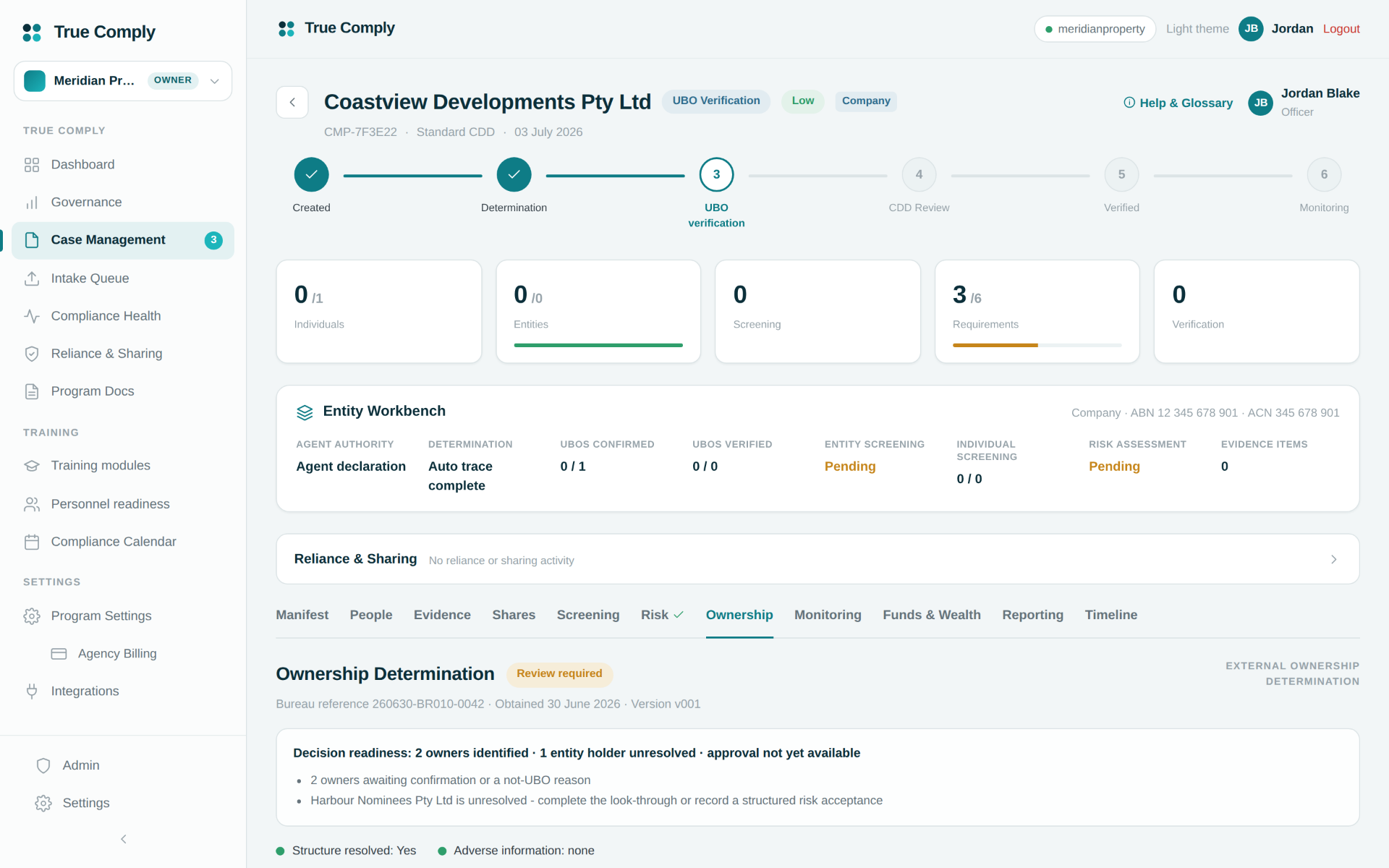Click the Logout link
Screen dimensions: 1389x868
1341,29
